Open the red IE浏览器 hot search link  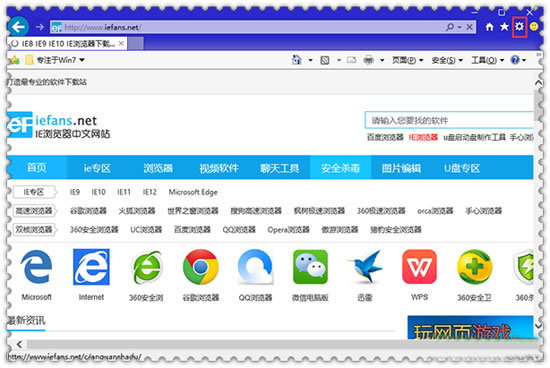click(423, 137)
